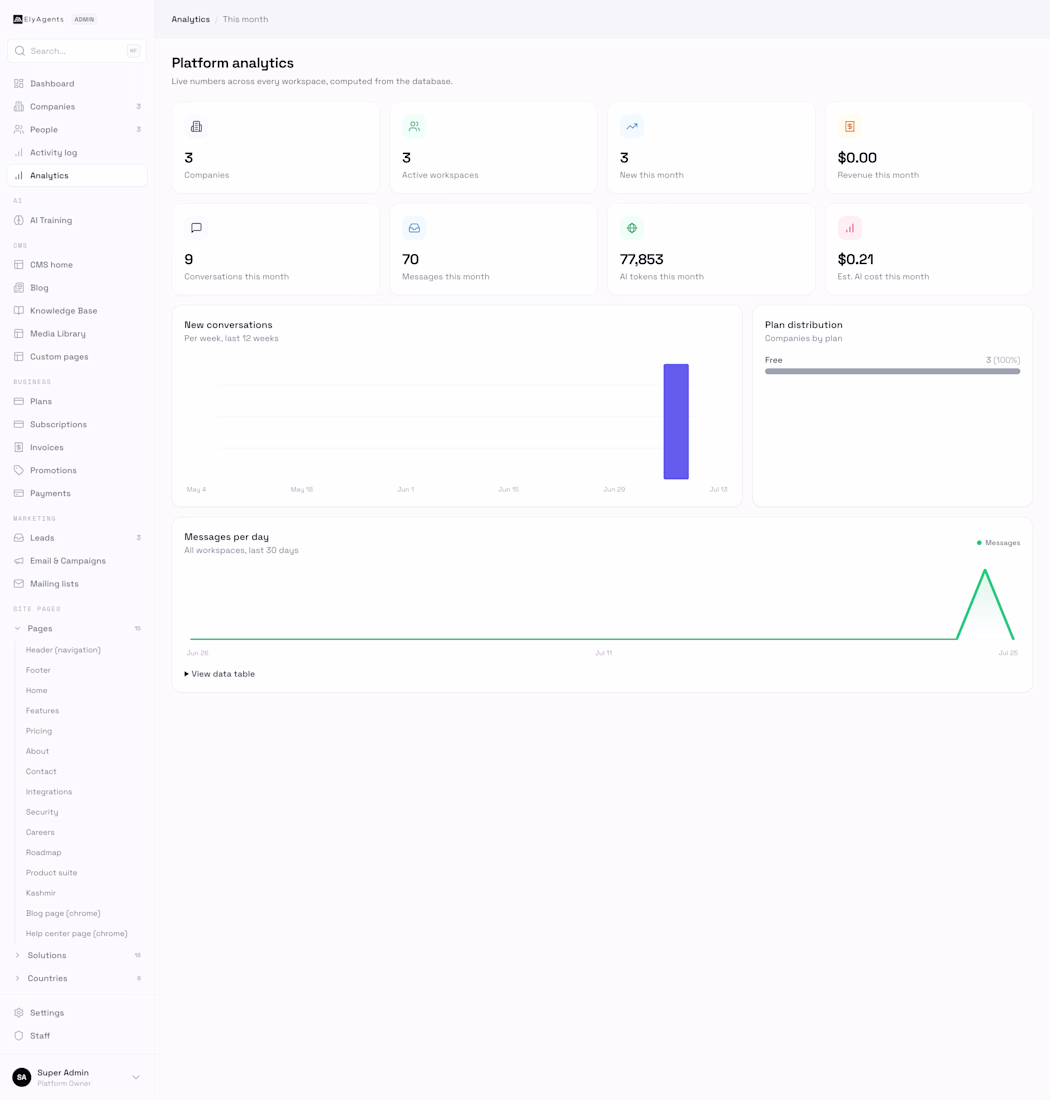Click the Messages this month inbox icon
This screenshot has width=1050, height=1100.
point(415,228)
